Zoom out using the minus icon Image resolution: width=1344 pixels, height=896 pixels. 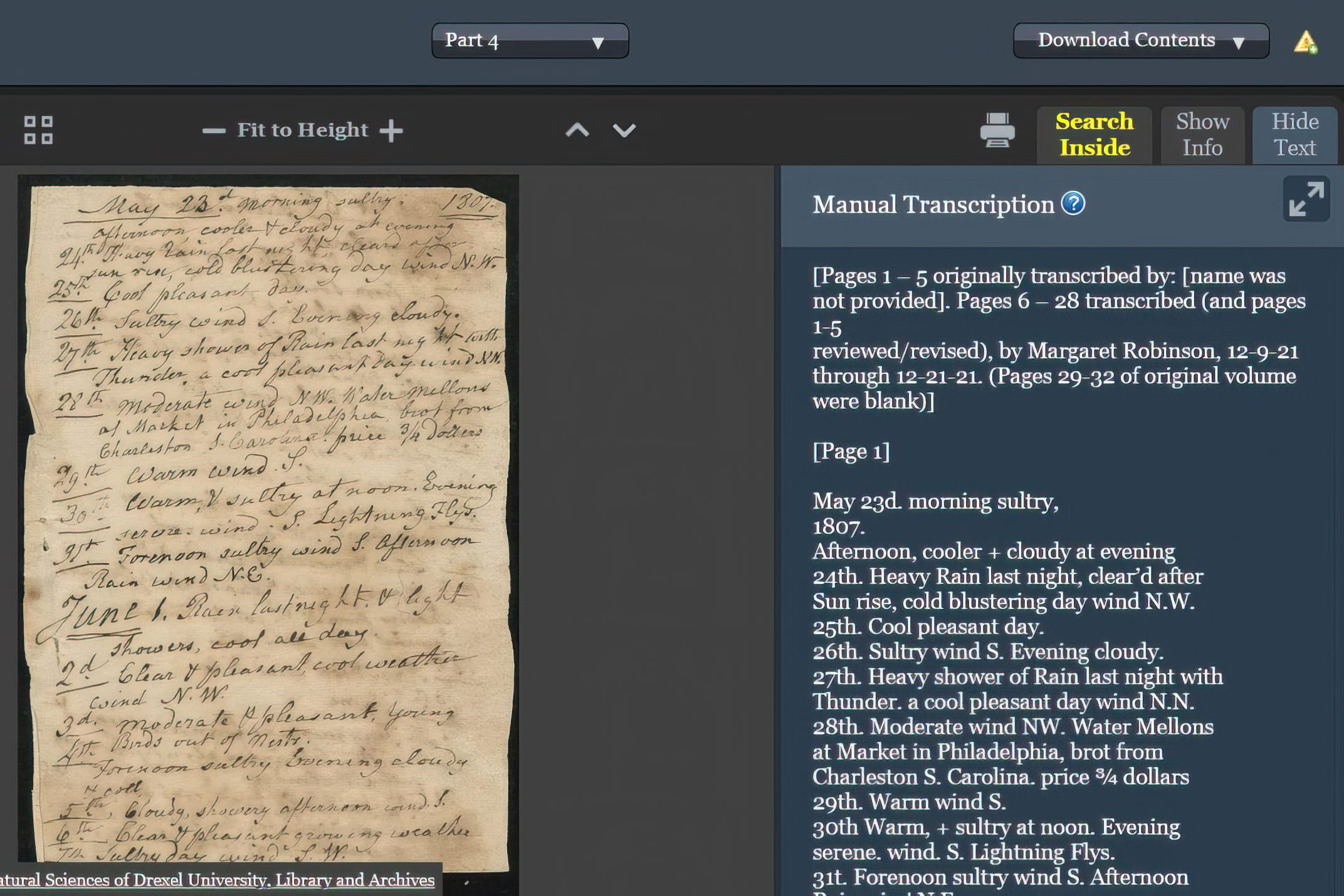pyautogui.click(x=213, y=131)
